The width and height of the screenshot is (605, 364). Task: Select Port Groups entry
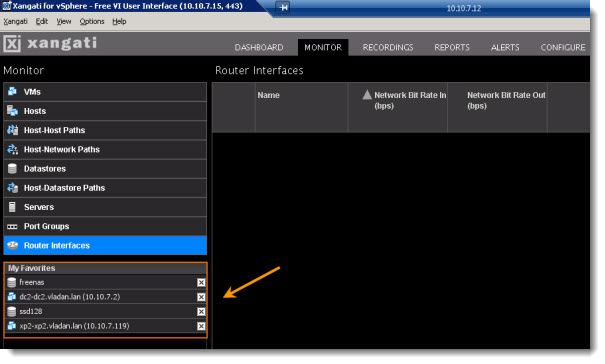pos(105,226)
